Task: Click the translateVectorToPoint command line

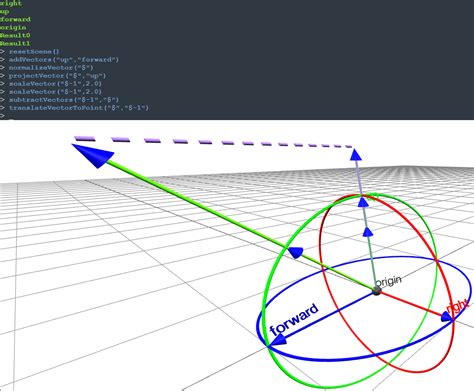Action: pyautogui.click(x=79, y=108)
